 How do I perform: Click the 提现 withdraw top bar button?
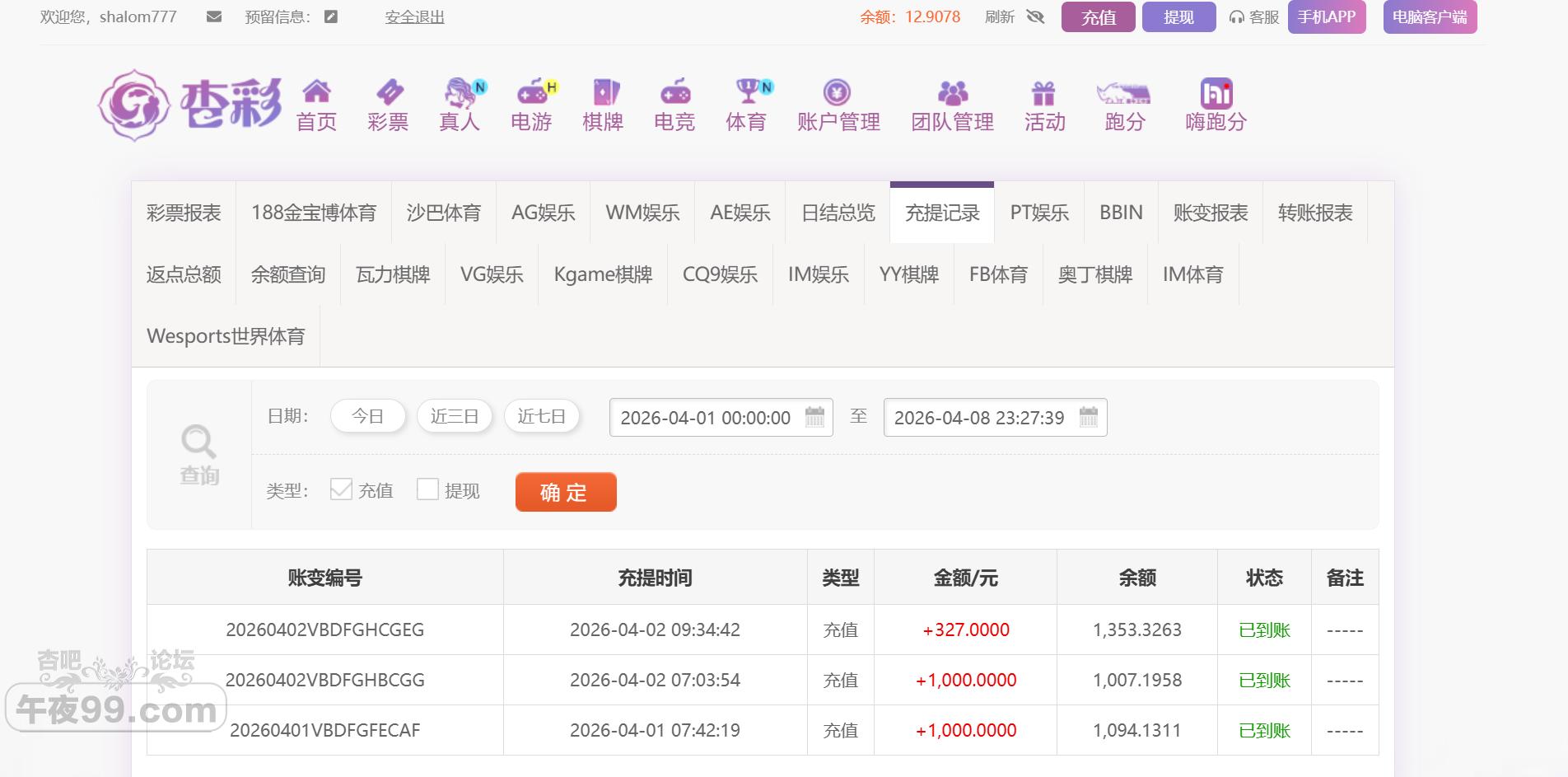coord(1179,17)
